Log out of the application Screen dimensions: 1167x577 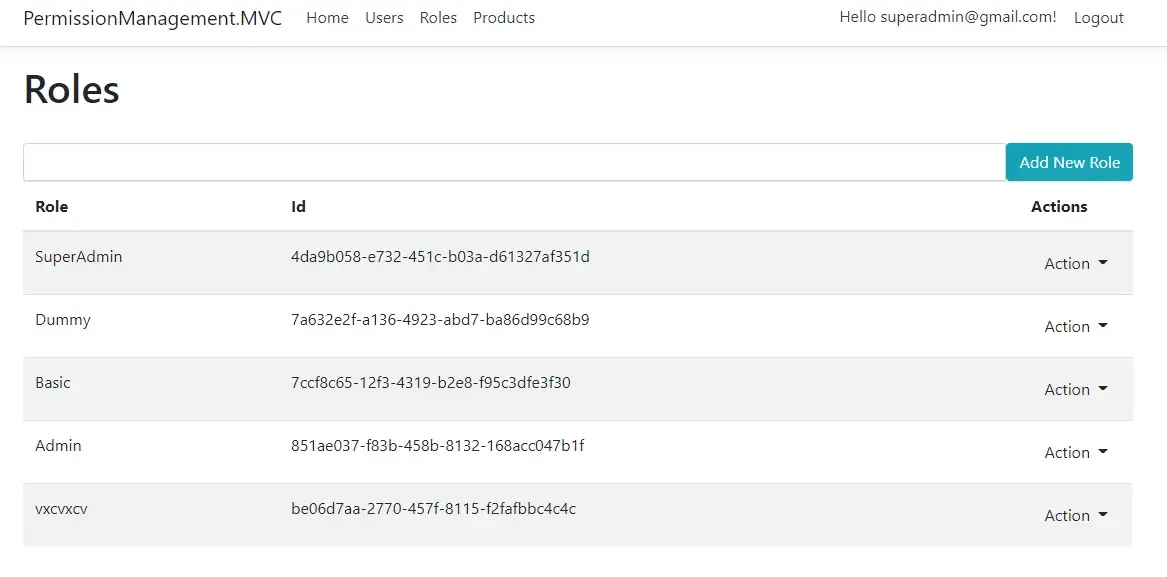1098,18
